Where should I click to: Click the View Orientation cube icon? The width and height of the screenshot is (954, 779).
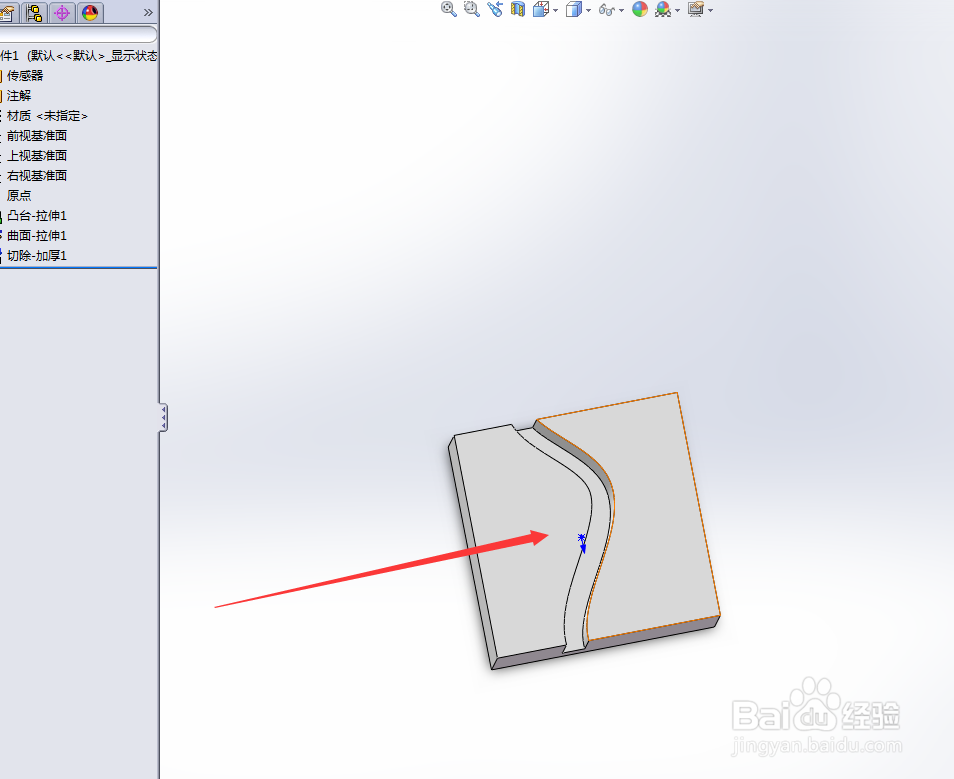(540, 9)
